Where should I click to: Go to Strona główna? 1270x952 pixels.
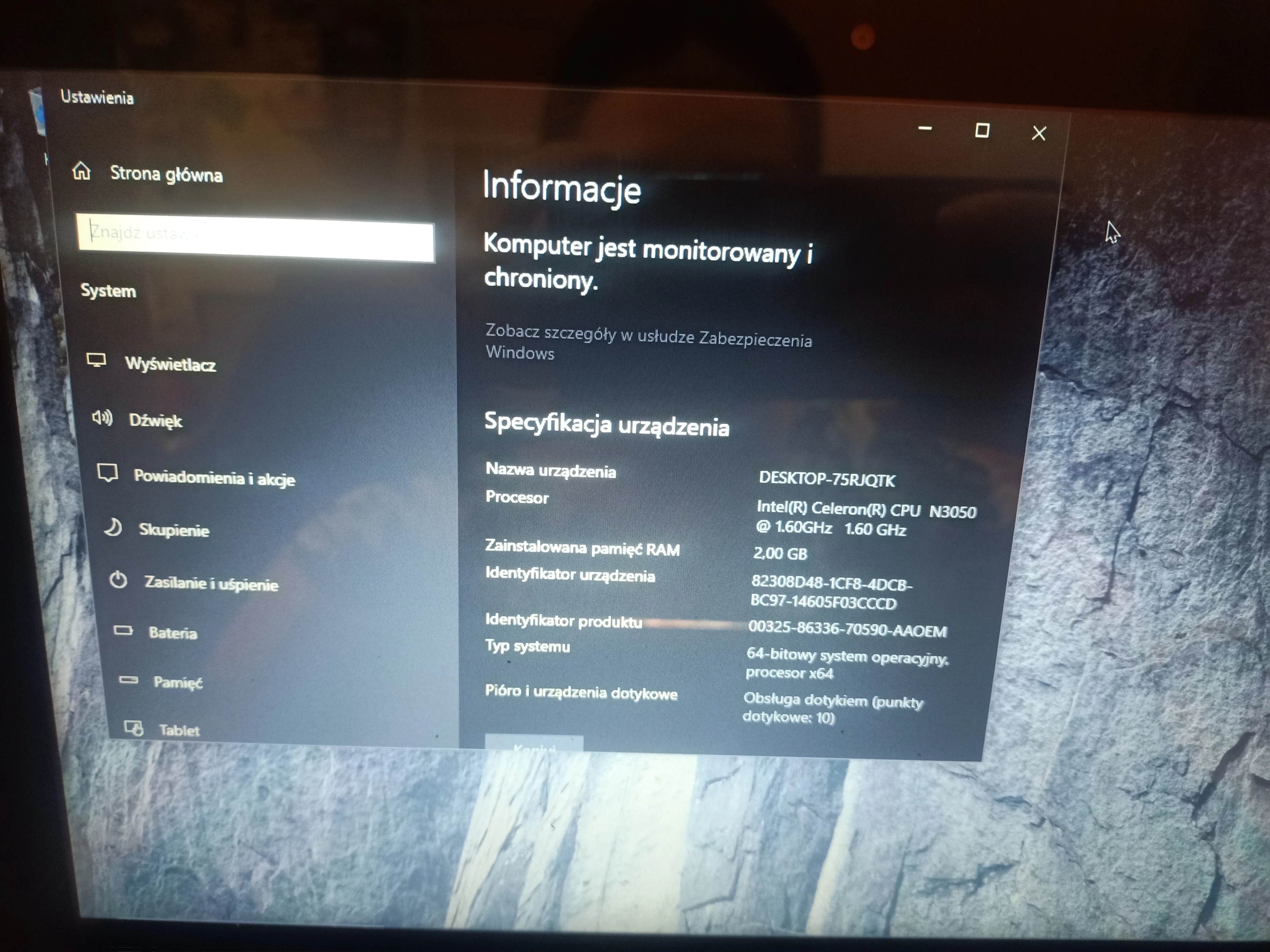tap(166, 174)
